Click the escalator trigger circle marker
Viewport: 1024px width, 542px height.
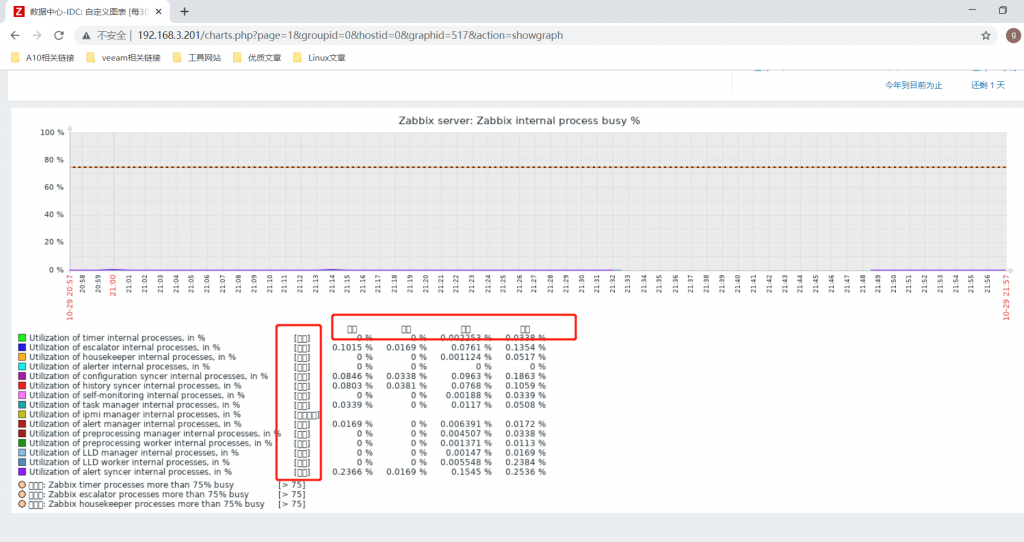coord(22,494)
